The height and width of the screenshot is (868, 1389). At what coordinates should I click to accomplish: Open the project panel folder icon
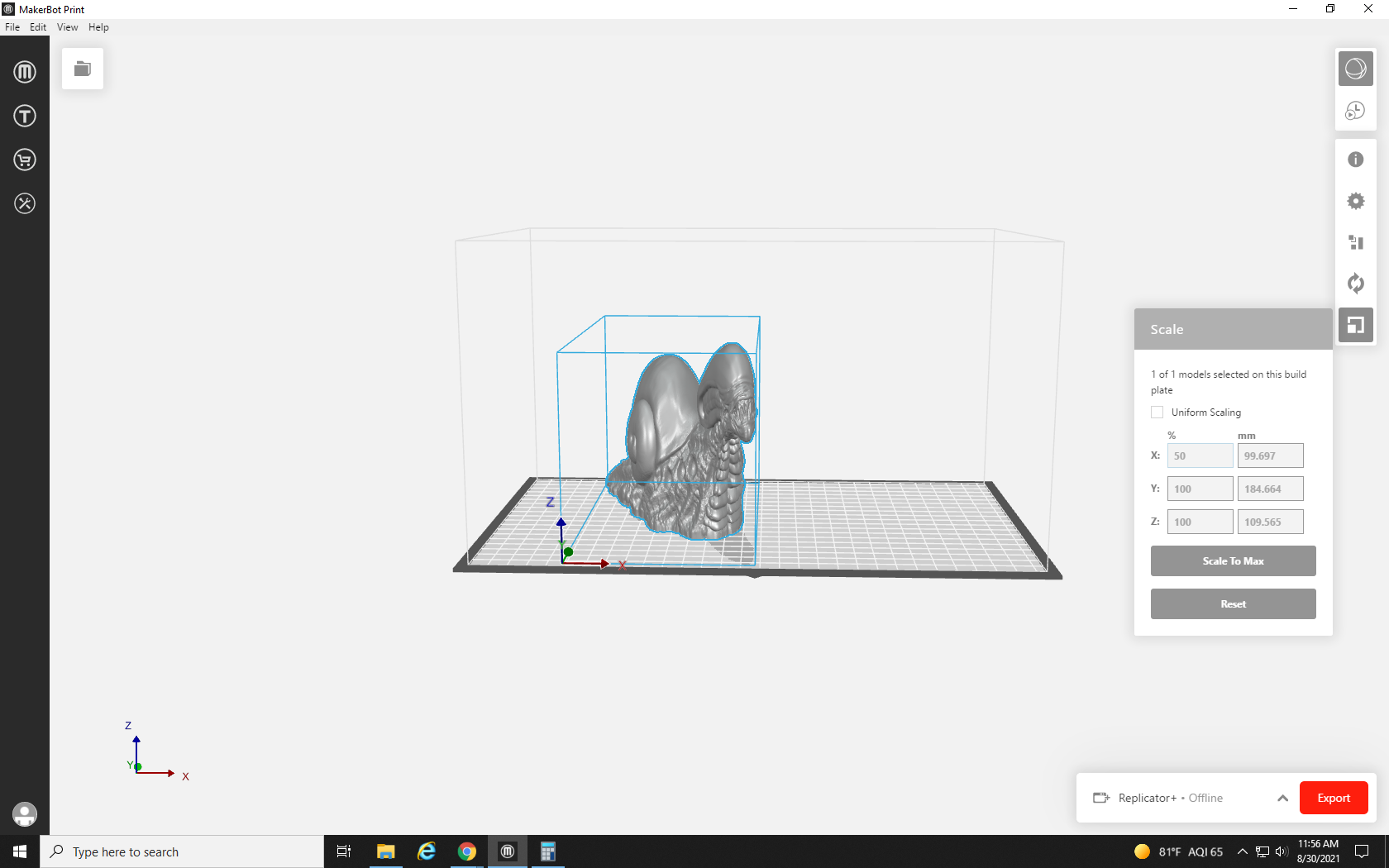(x=83, y=69)
